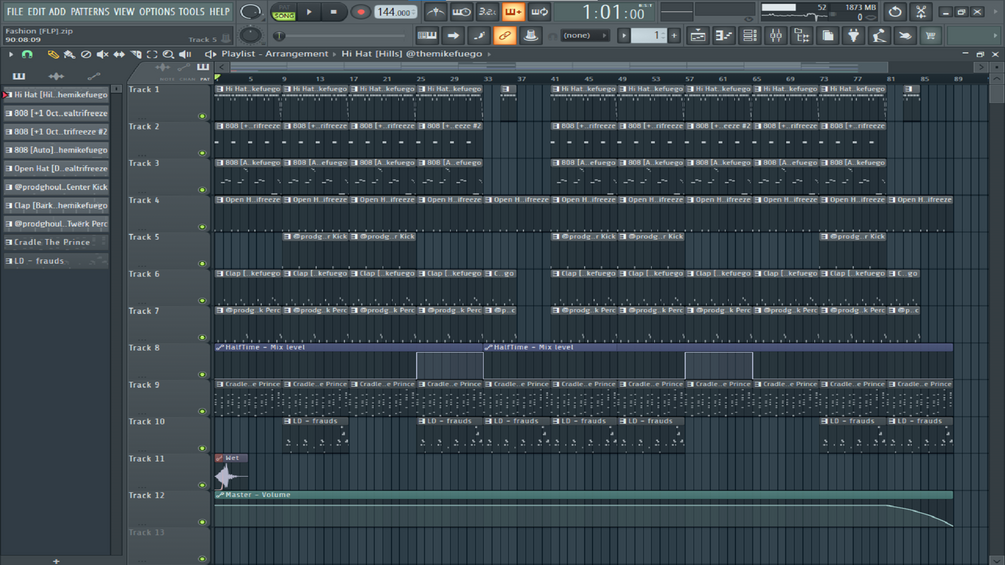Toggle Pattern/Song mode switch
The width and height of the screenshot is (1005, 565).
[283, 12]
